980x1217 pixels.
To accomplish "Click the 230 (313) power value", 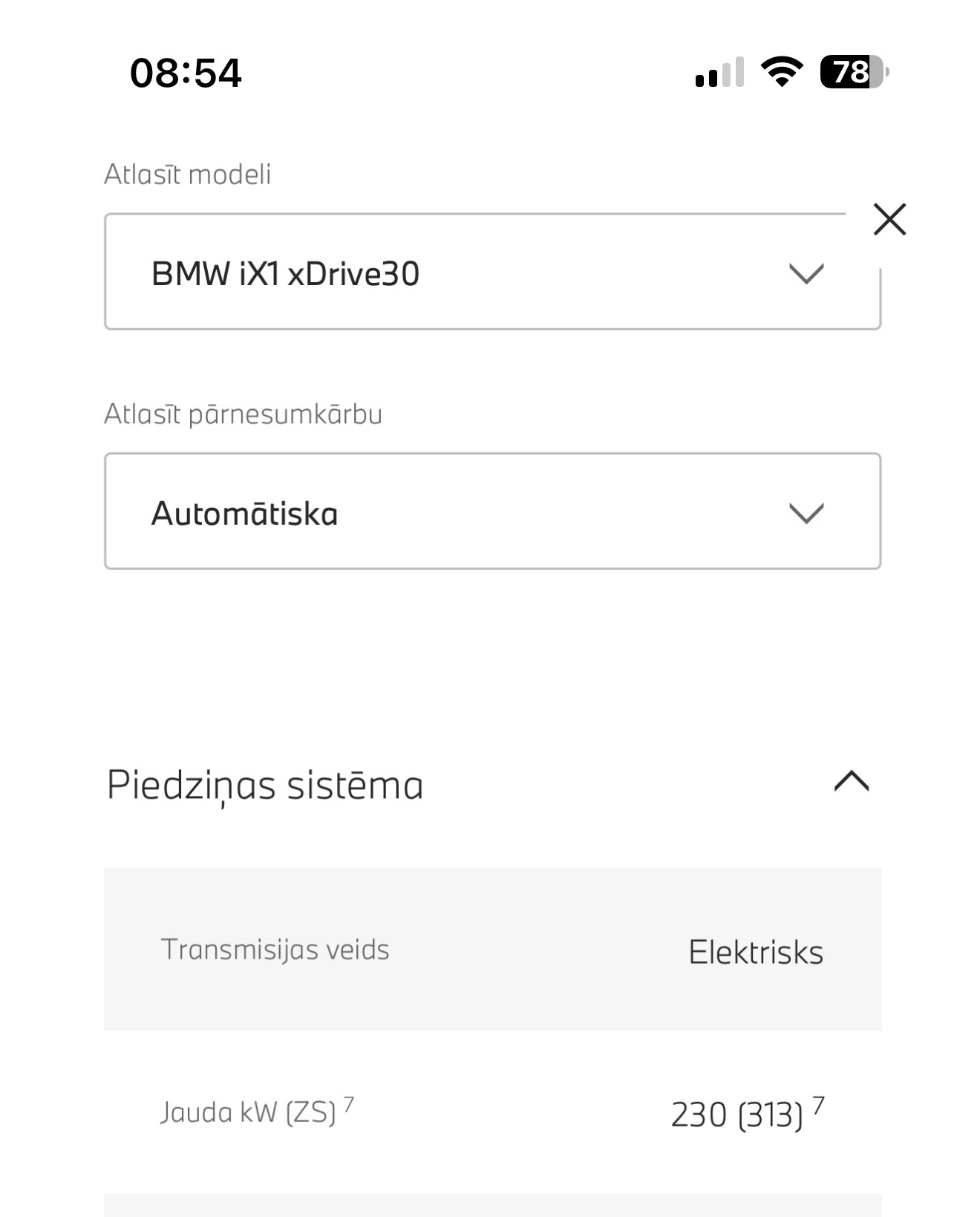I will coord(736,1115).
